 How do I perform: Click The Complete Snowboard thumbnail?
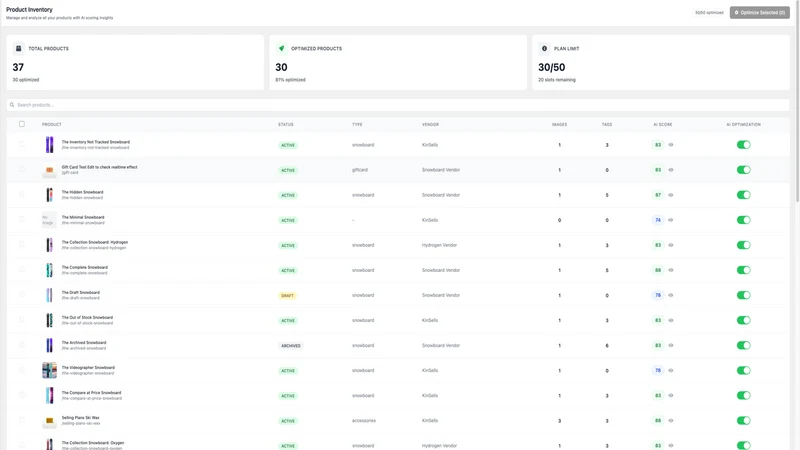point(49,270)
